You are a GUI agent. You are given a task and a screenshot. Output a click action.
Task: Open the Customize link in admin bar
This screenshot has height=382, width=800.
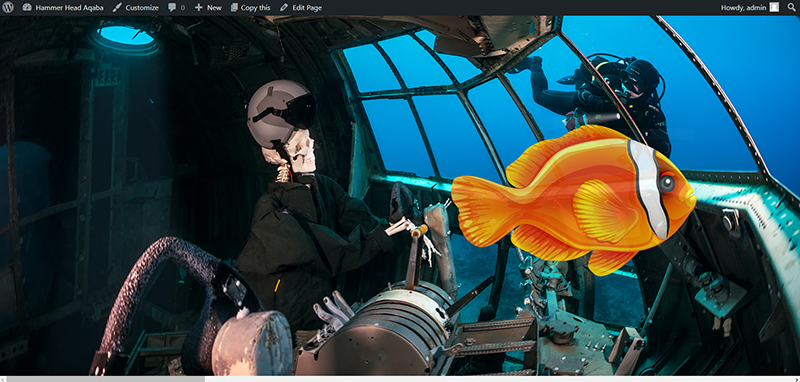[135, 8]
